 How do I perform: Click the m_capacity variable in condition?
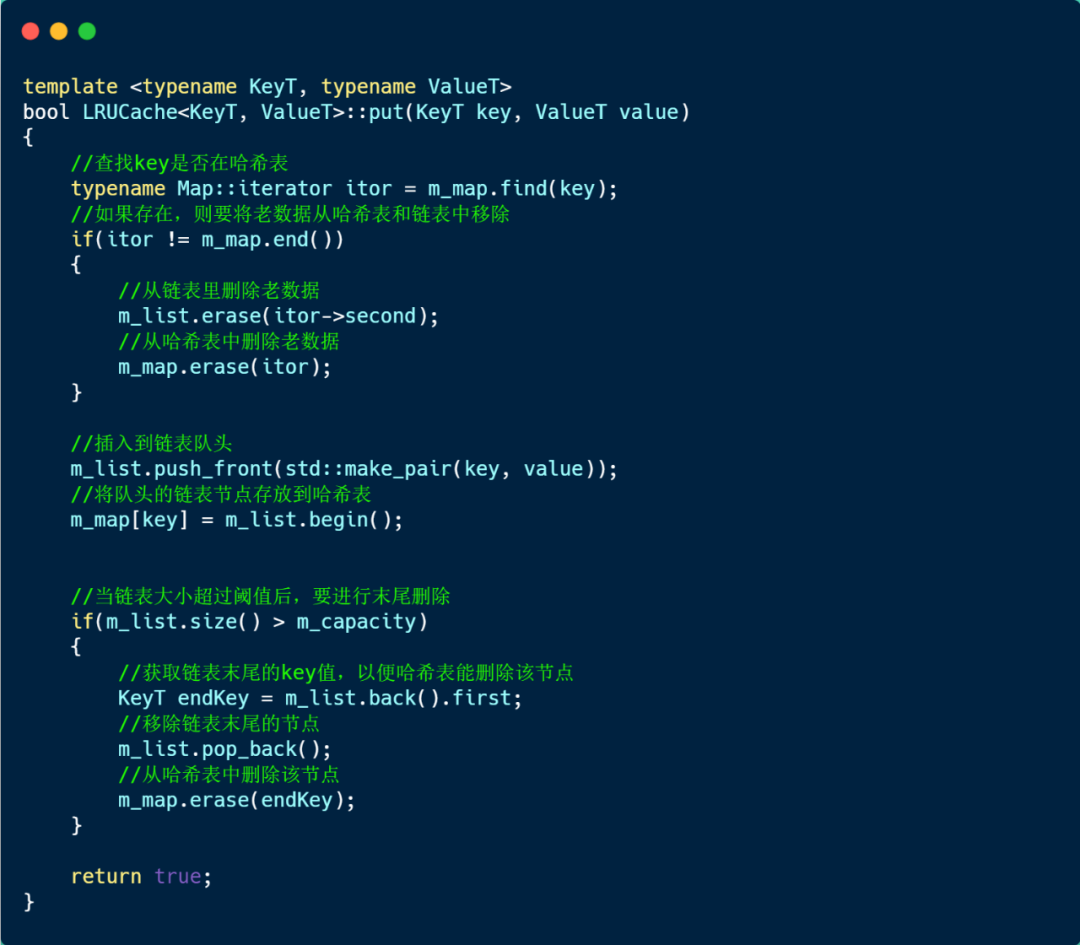pos(356,622)
